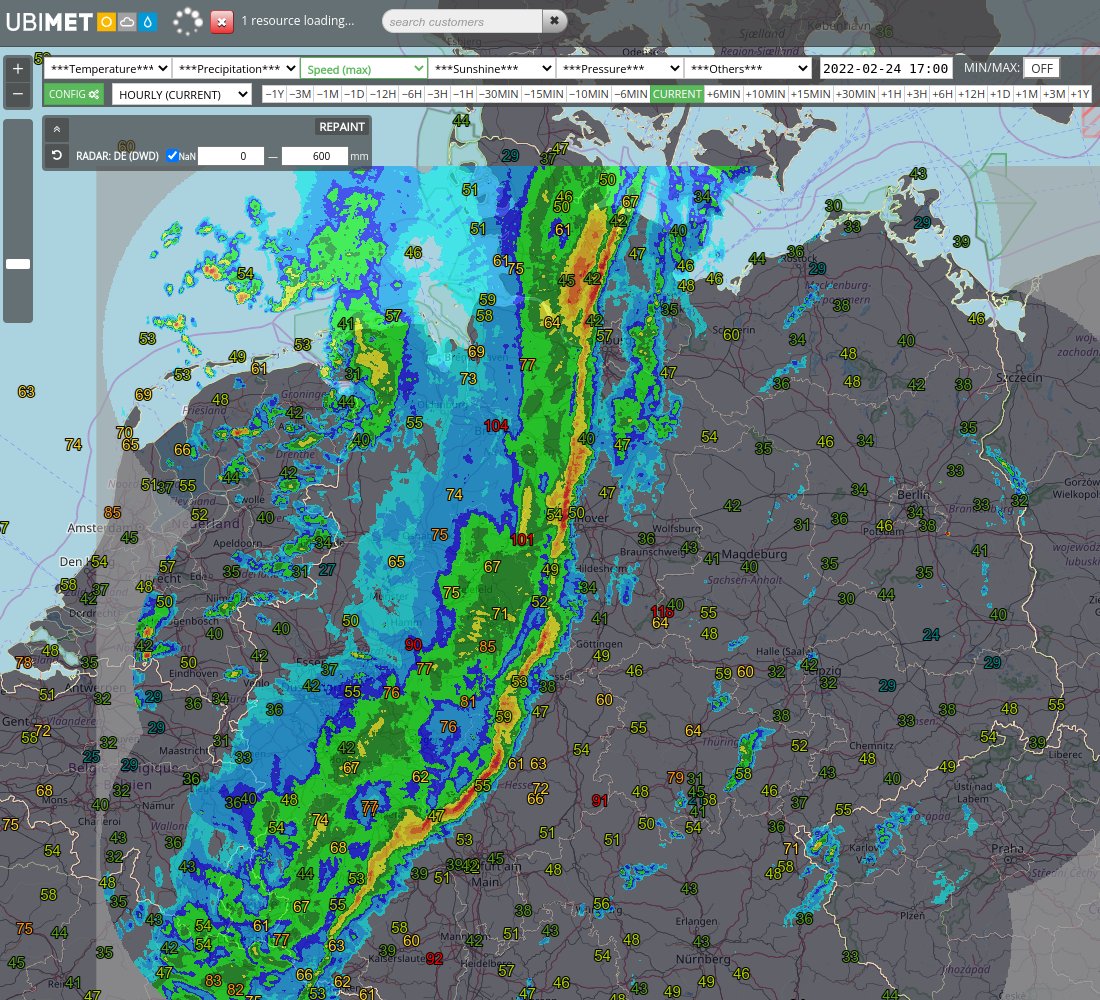Screen dimensions: 1100x1000
Task: Step forward six minutes with +6MIN
Action: click(x=723, y=94)
